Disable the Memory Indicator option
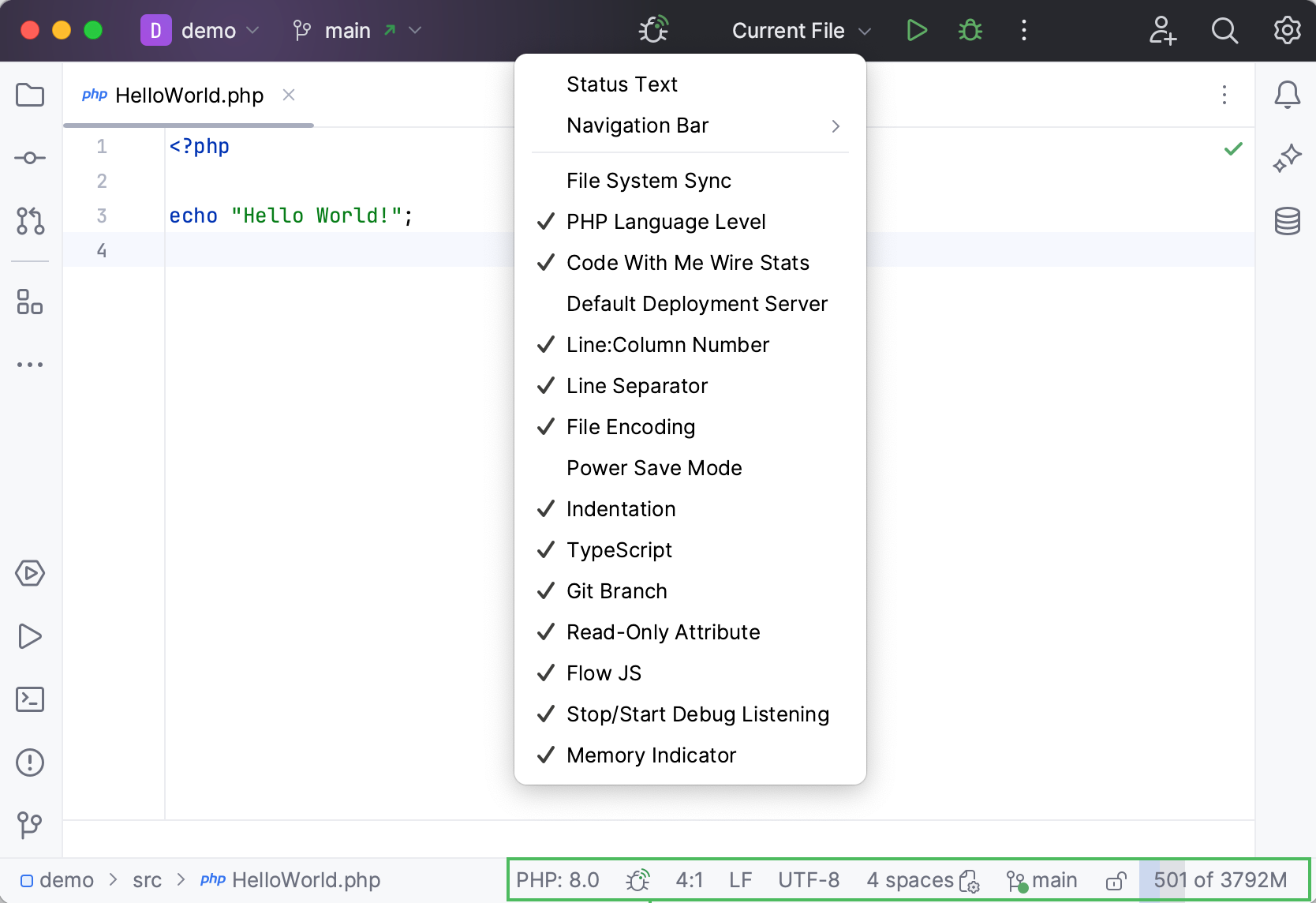1316x903 pixels. click(x=649, y=755)
